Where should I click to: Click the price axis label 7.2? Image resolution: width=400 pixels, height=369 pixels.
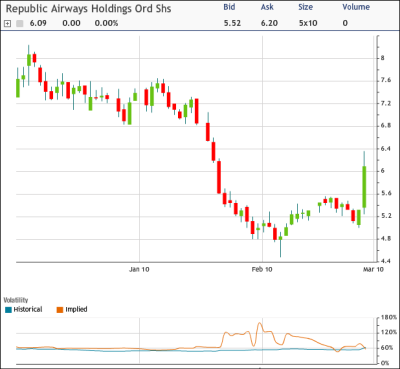click(386, 103)
